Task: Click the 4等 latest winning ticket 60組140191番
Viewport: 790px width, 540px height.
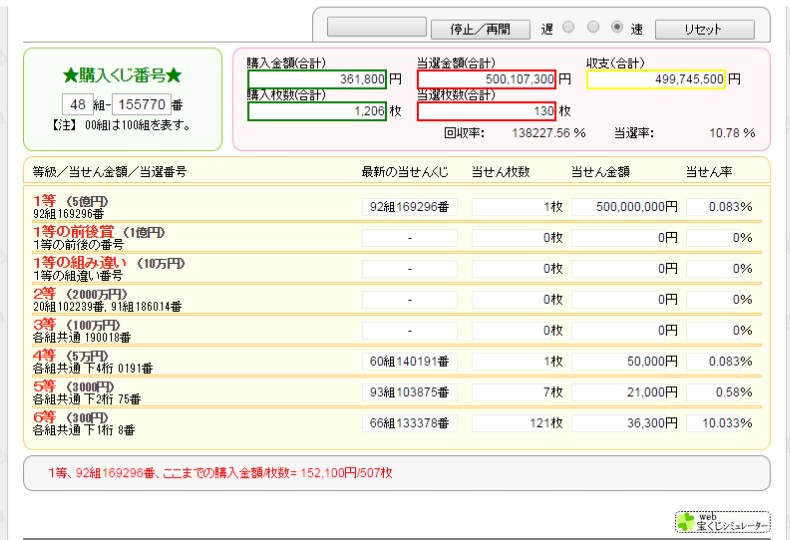Action: [x=409, y=361]
